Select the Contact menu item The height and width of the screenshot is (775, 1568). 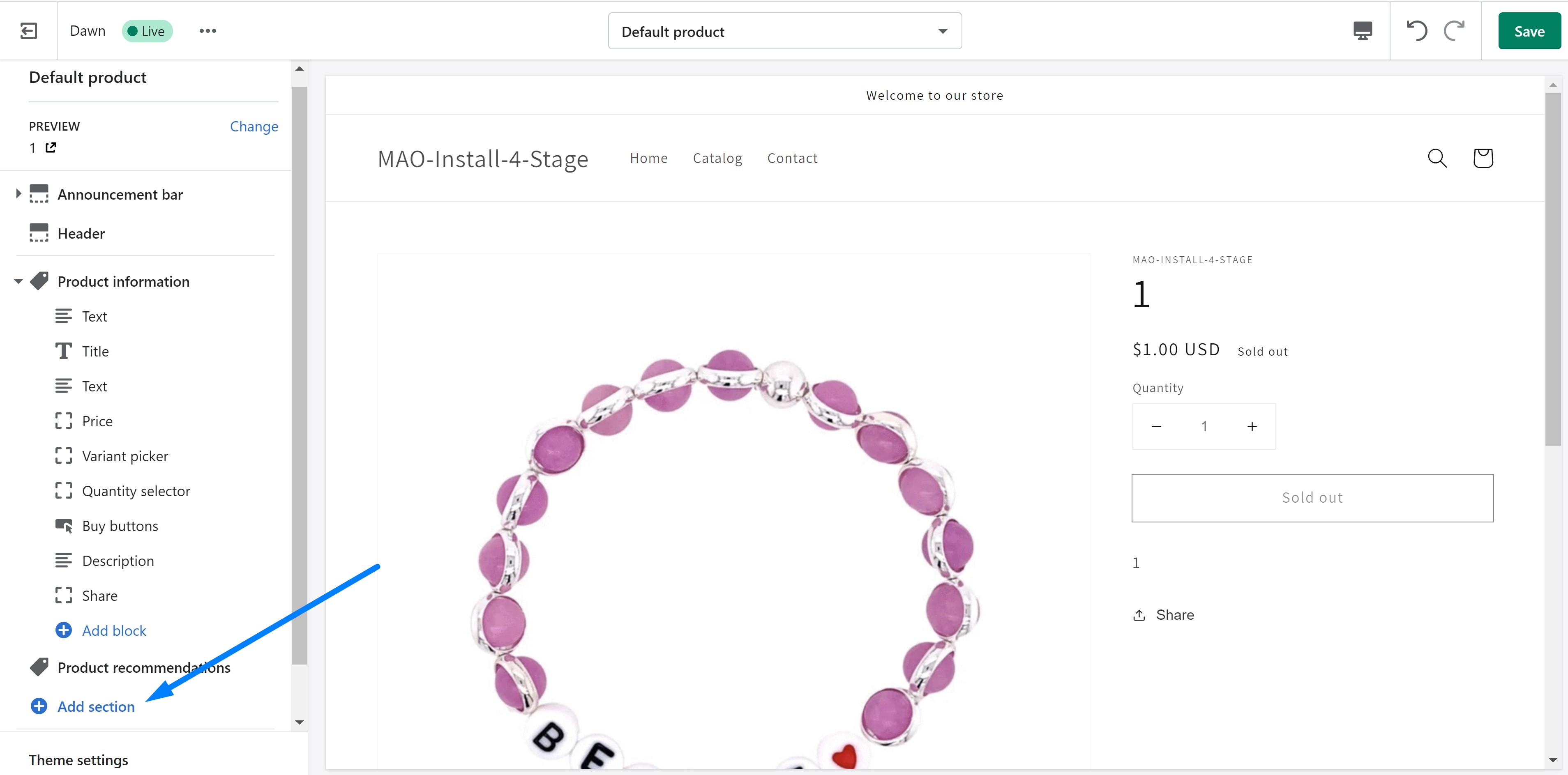click(x=792, y=158)
